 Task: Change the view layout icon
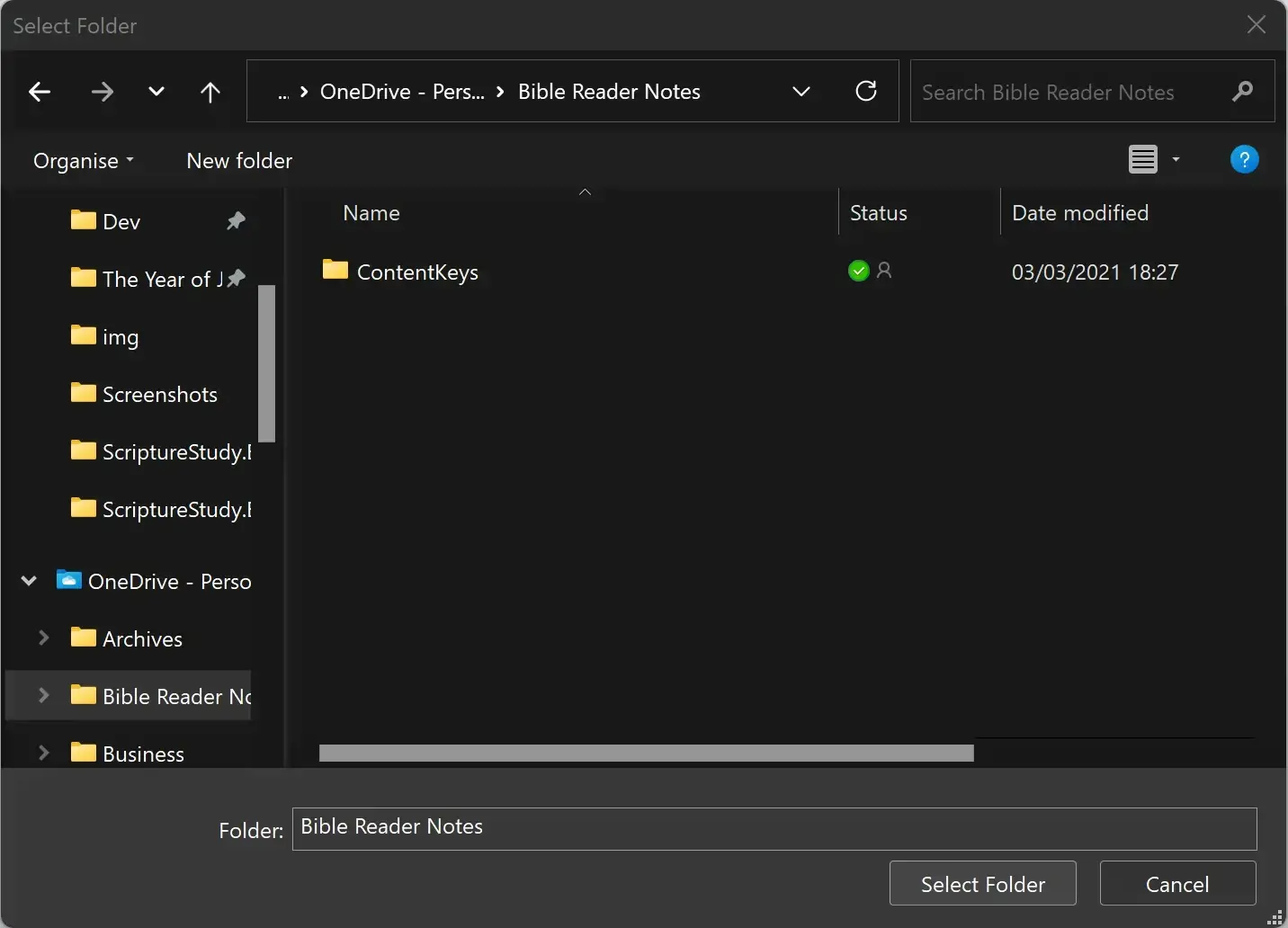1142,159
